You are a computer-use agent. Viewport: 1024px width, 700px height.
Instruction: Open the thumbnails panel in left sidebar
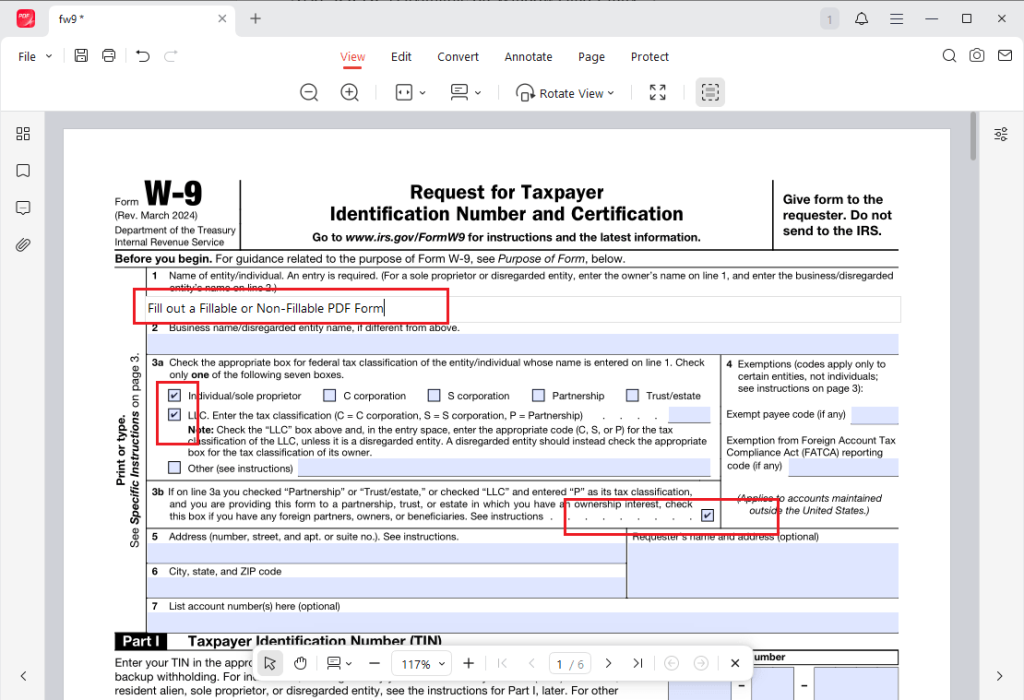coord(23,134)
